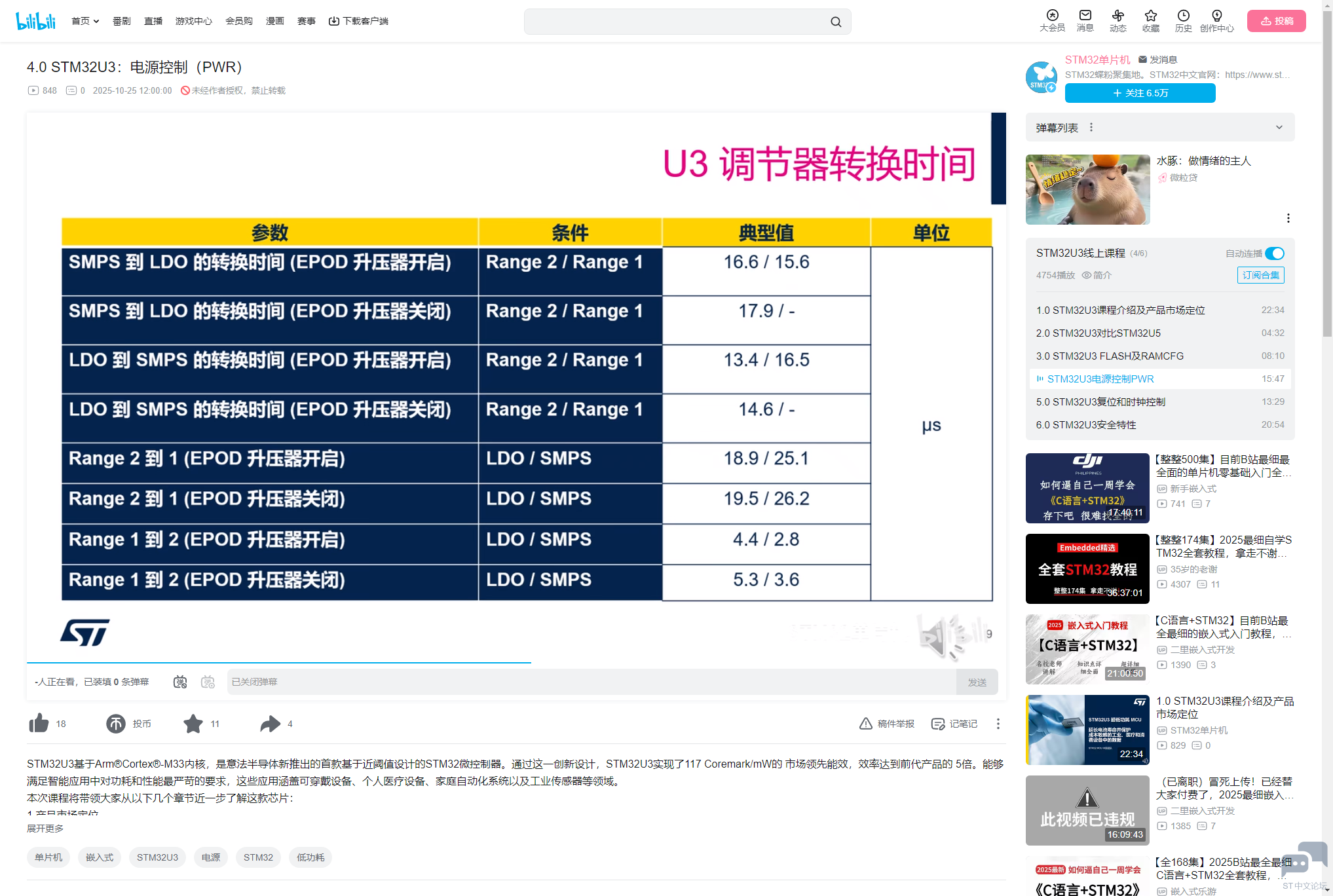The image size is (1333, 896).
Task: Focus the danmaku input field
Action: [x=591, y=682]
